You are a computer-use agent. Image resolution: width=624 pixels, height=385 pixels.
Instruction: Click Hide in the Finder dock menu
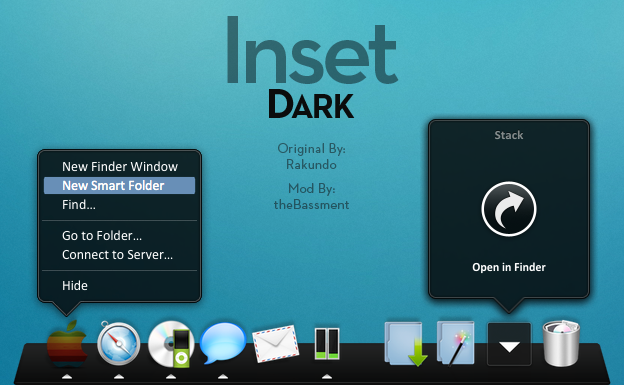tap(119, 285)
